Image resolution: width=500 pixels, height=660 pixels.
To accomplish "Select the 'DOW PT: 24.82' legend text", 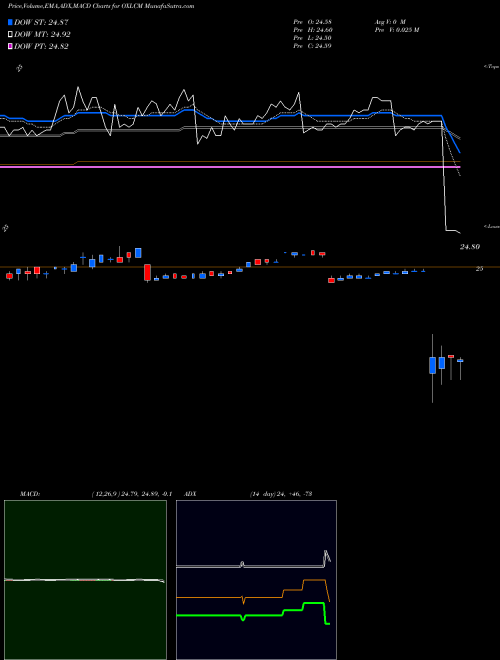I will 41,46.
